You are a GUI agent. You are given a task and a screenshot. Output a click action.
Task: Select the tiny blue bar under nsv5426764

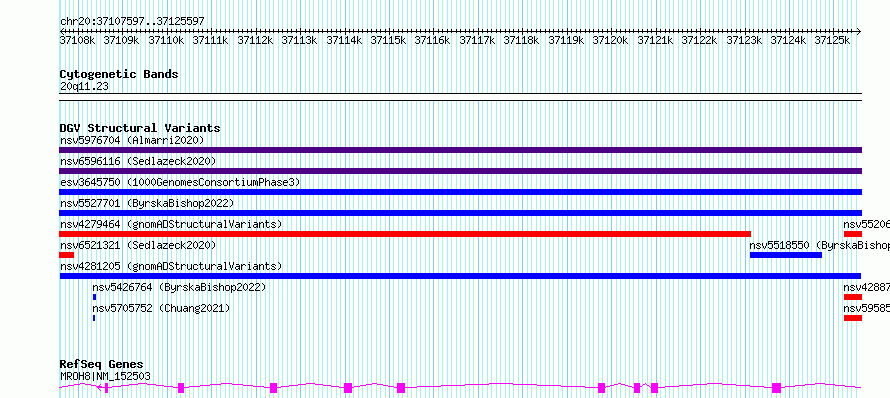(x=94, y=297)
